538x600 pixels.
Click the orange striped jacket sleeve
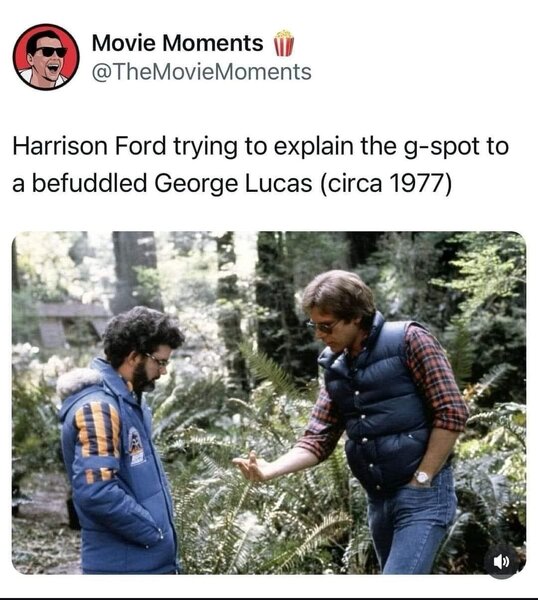tap(98, 430)
